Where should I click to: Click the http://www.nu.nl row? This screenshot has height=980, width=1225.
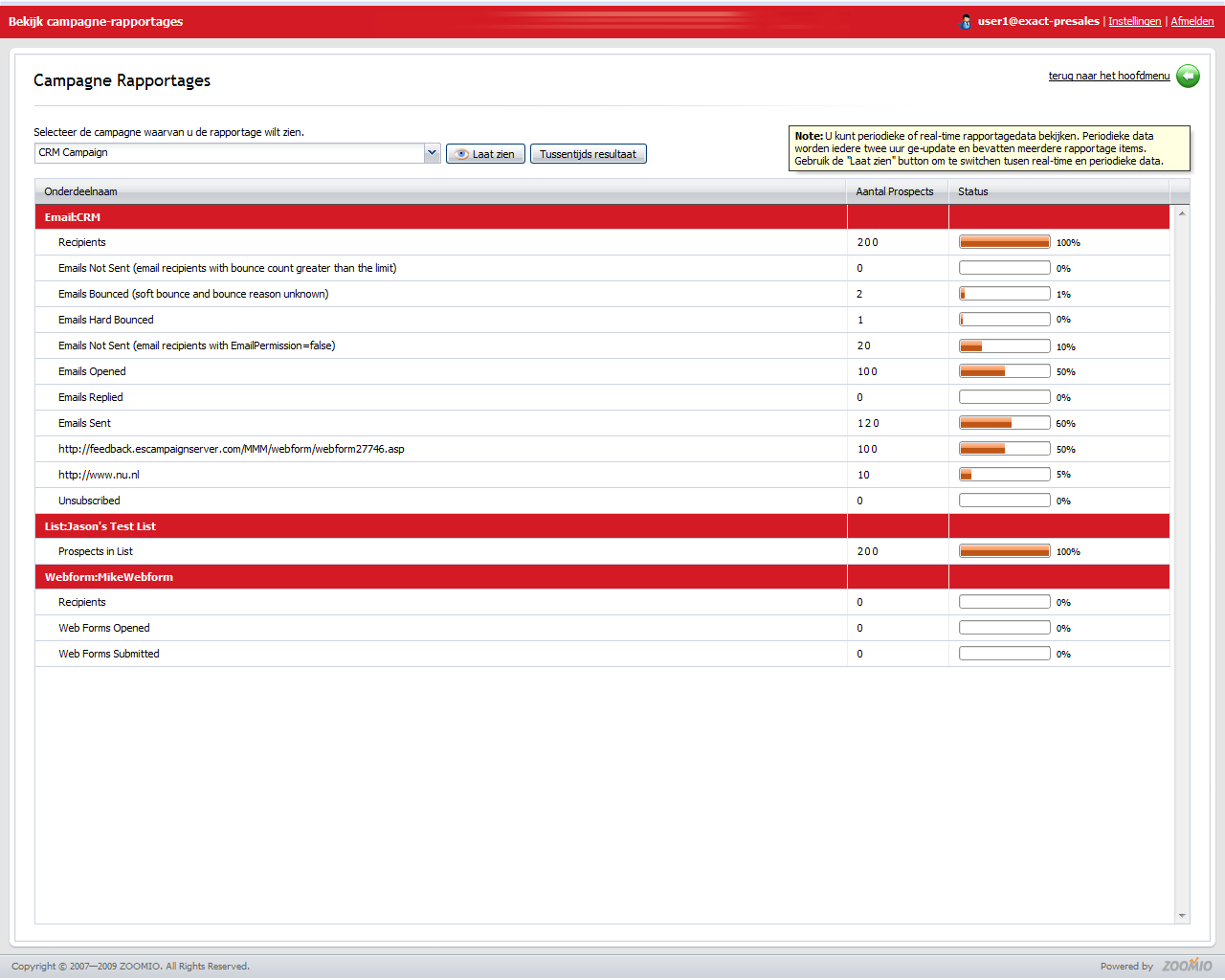(602, 475)
